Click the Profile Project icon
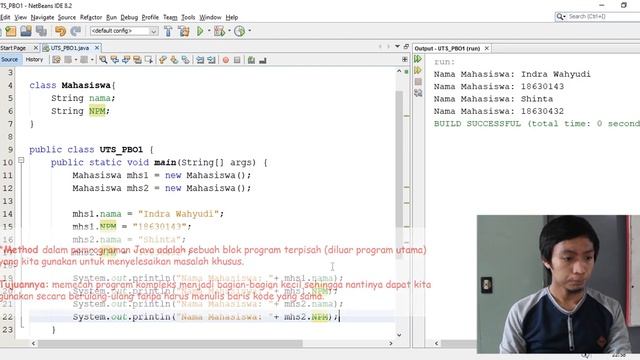This screenshot has height=360, width=640. pyautogui.click(x=240, y=31)
